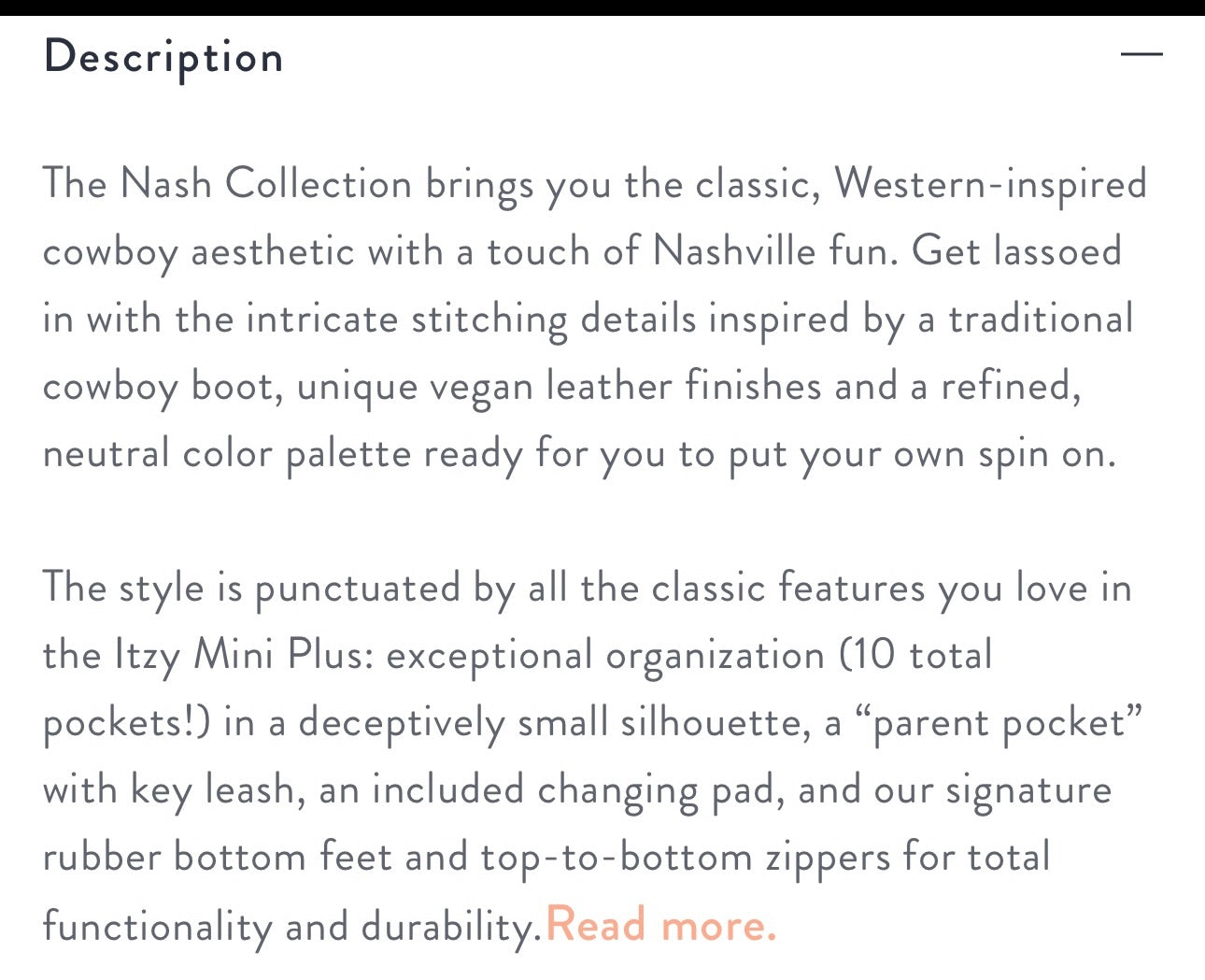Click the phrase 'unique vegan leather finishes'
The image size is (1205, 980).
click(x=559, y=387)
